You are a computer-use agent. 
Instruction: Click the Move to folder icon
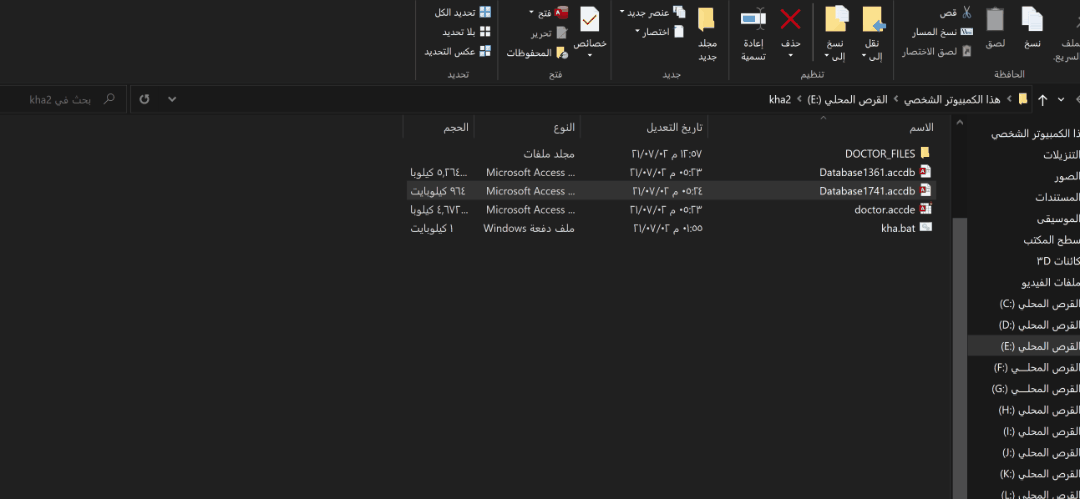tap(872, 19)
